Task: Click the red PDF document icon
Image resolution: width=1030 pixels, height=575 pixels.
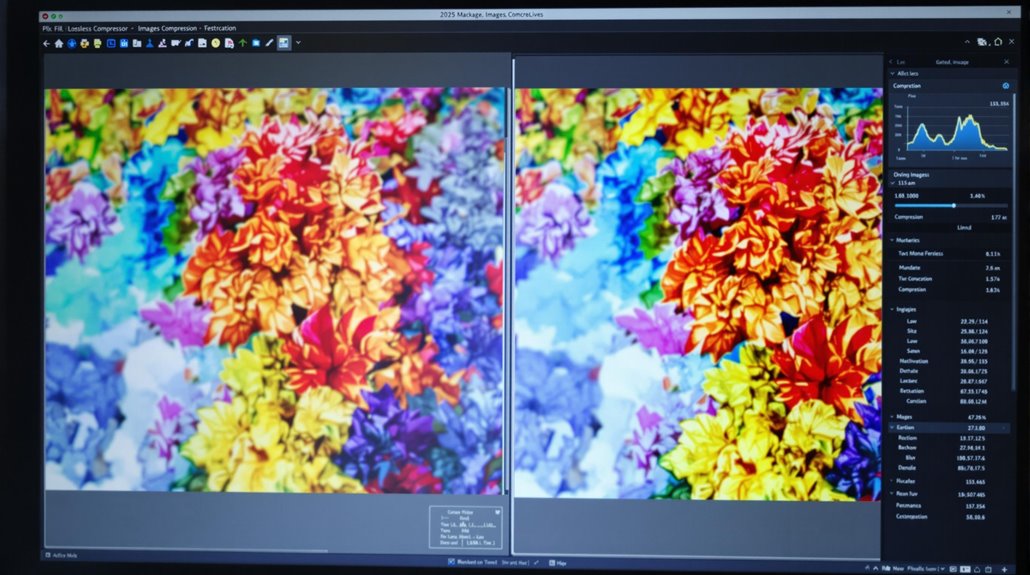Action: [229, 43]
